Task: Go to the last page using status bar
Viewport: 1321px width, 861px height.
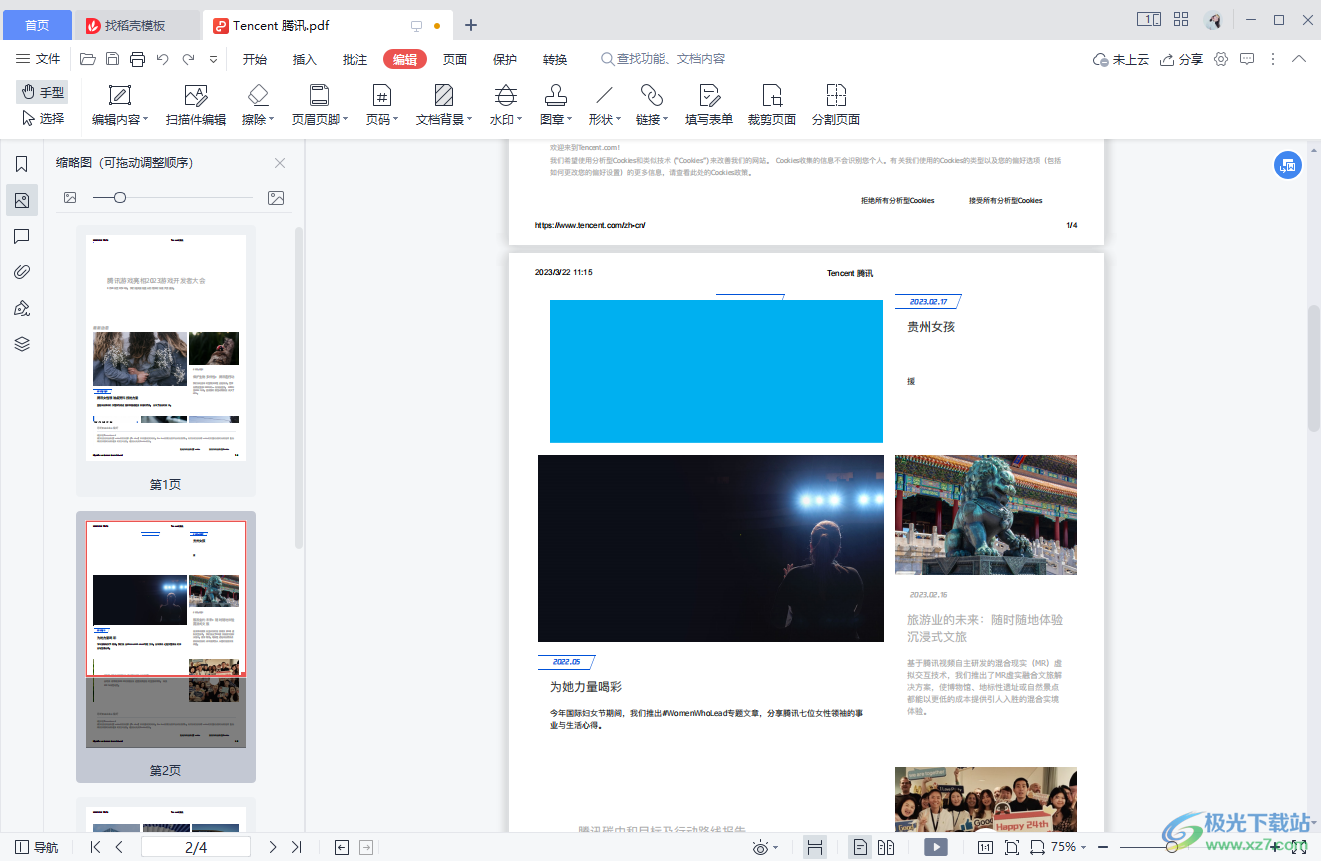Action: [296, 847]
